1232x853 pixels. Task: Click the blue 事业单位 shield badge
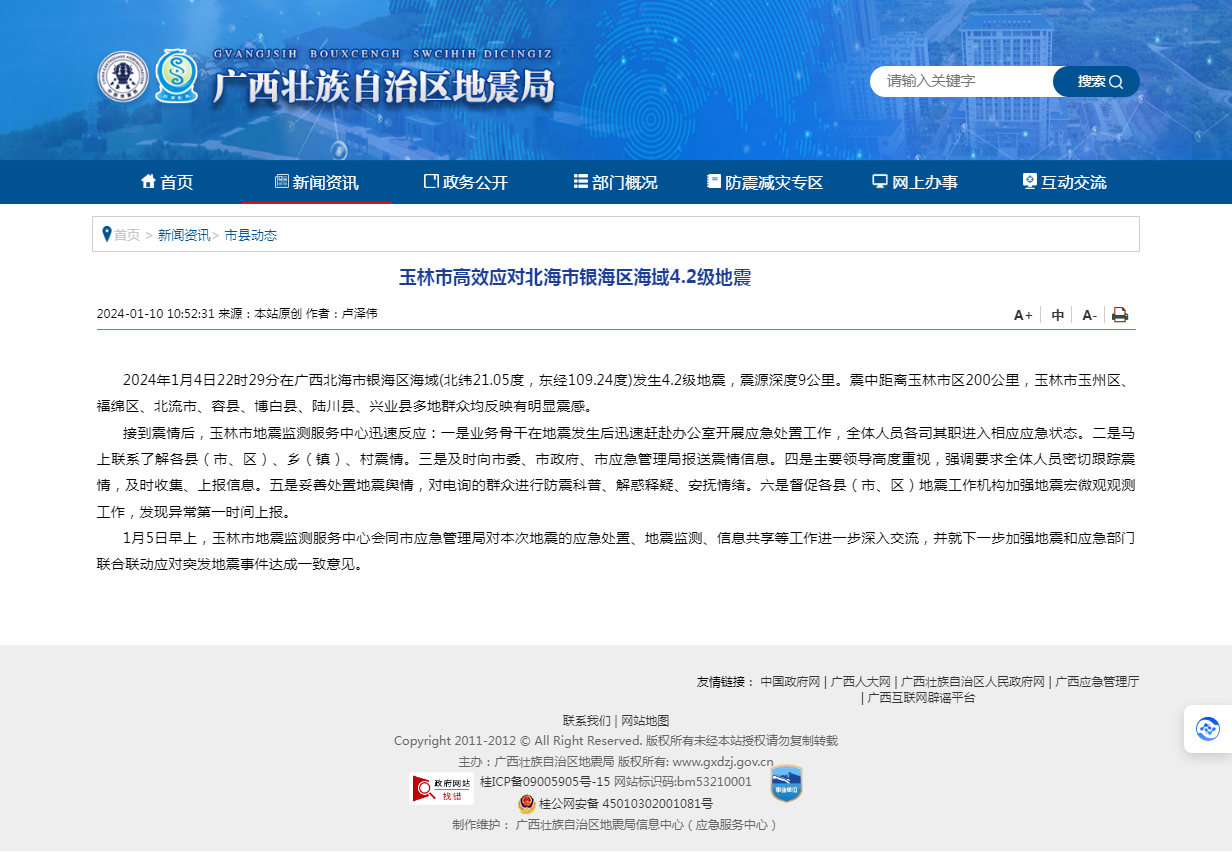pyautogui.click(x=786, y=786)
